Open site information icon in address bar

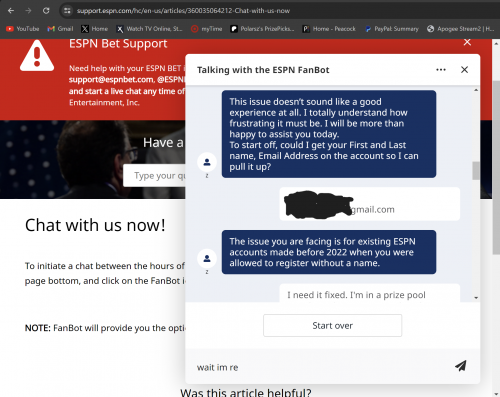pyautogui.click(x=67, y=11)
